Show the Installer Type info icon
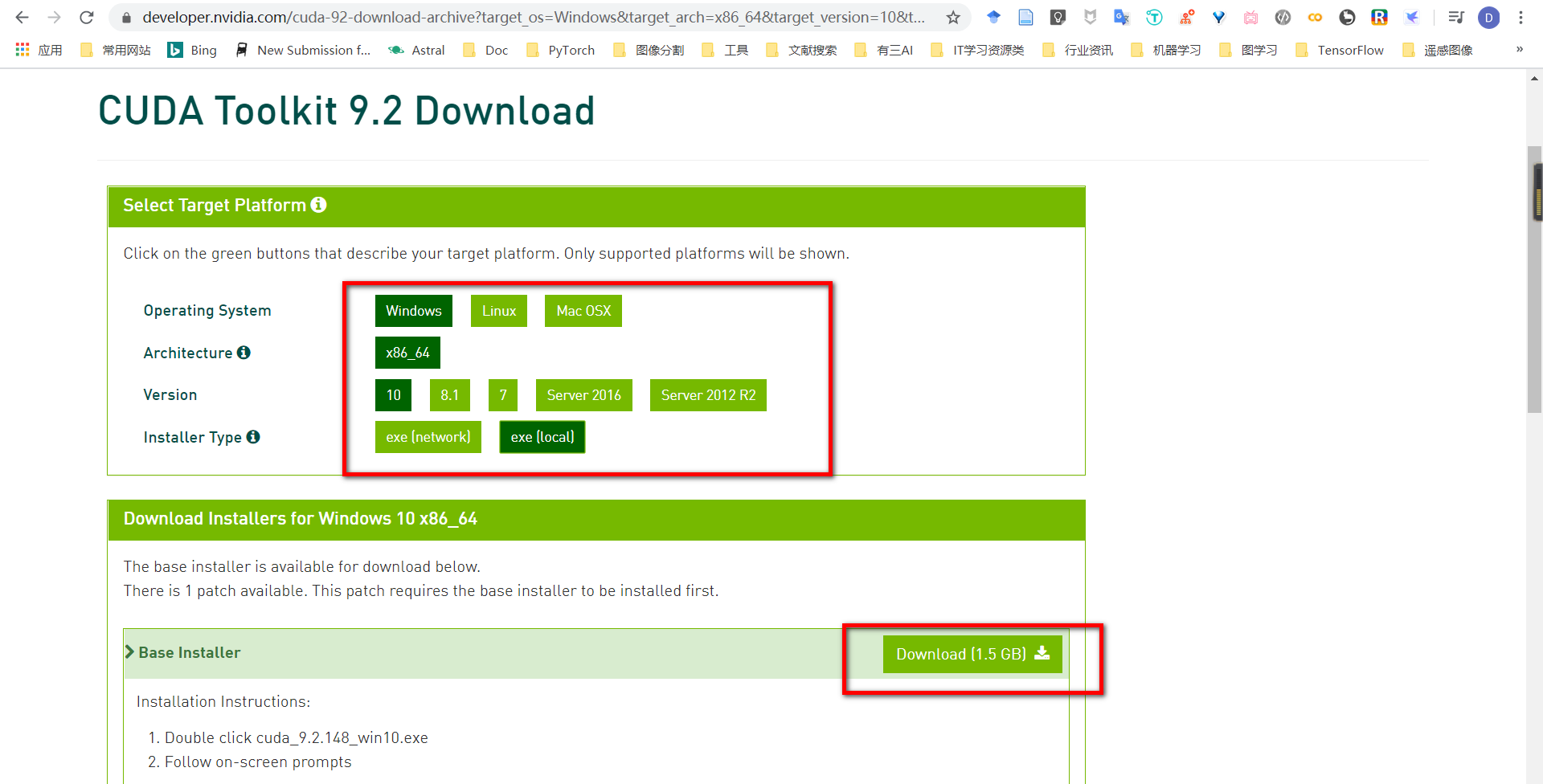The width and height of the screenshot is (1543, 784). pyautogui.click(x=253, y=436)
